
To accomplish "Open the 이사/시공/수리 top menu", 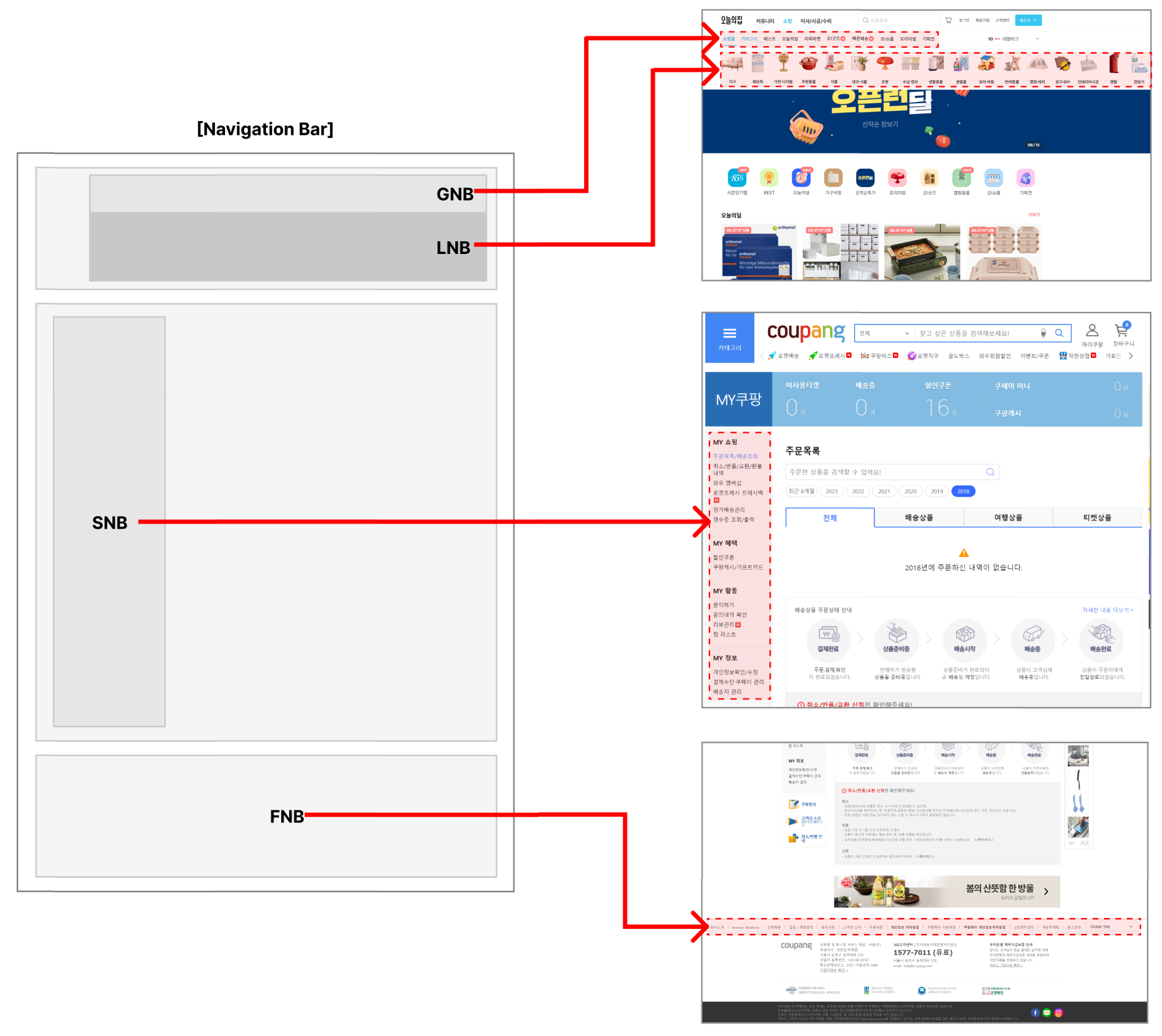I will point(816,21).
